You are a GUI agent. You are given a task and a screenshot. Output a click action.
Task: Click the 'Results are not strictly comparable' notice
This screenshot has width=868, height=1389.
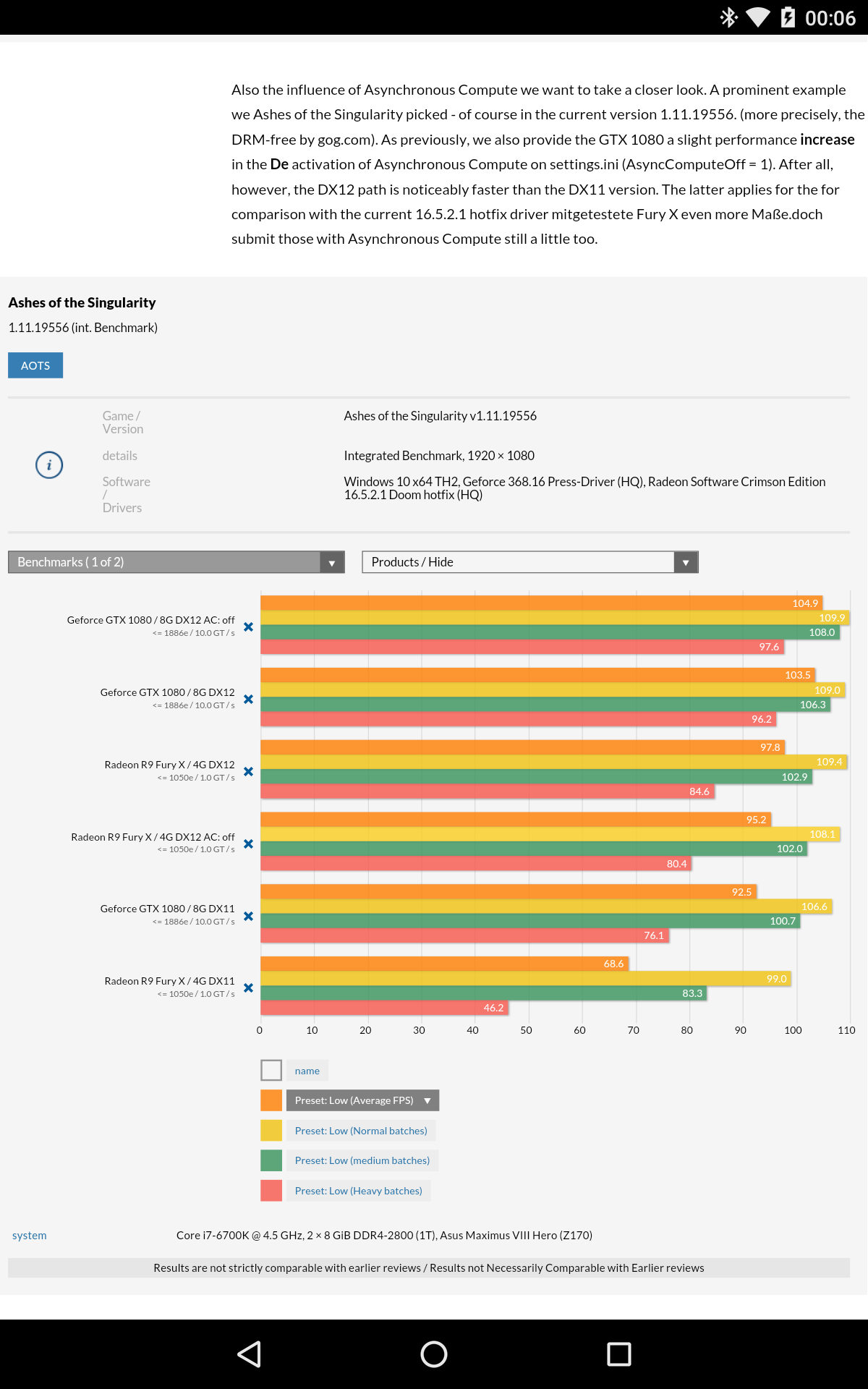click(x=429, y=1268)
